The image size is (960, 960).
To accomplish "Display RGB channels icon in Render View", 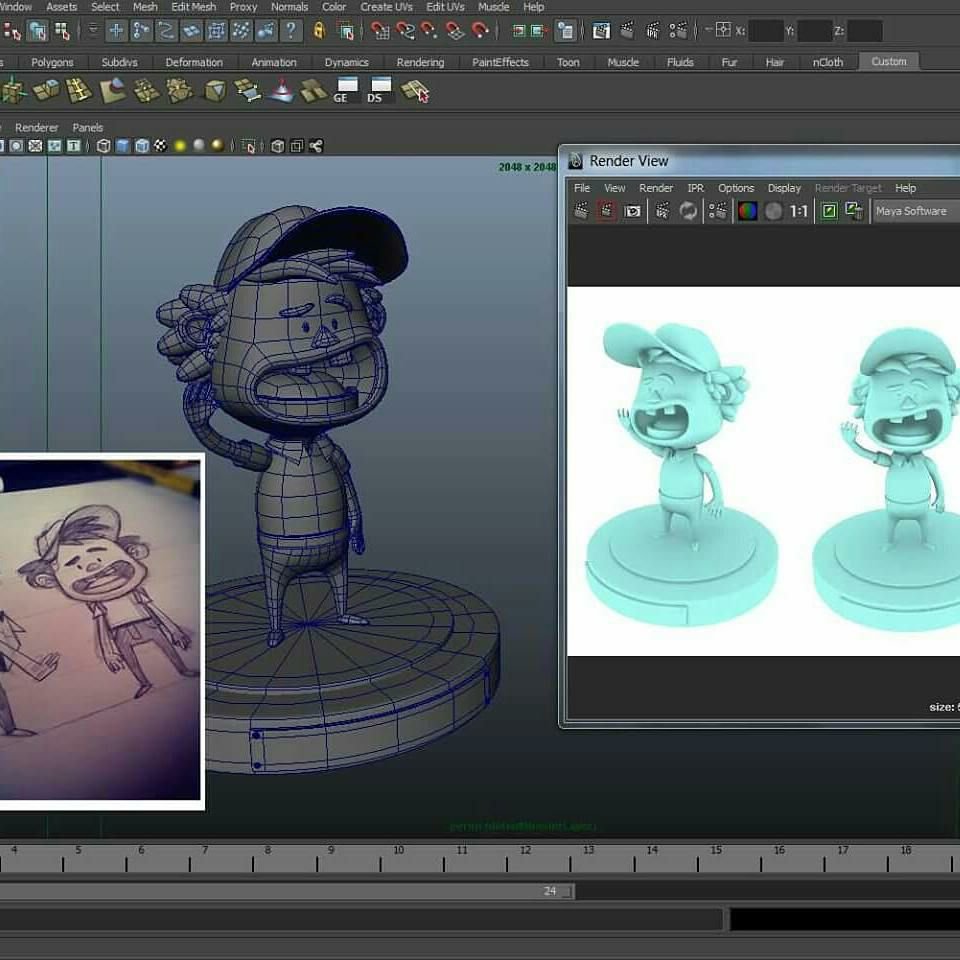I will (748, 211).
